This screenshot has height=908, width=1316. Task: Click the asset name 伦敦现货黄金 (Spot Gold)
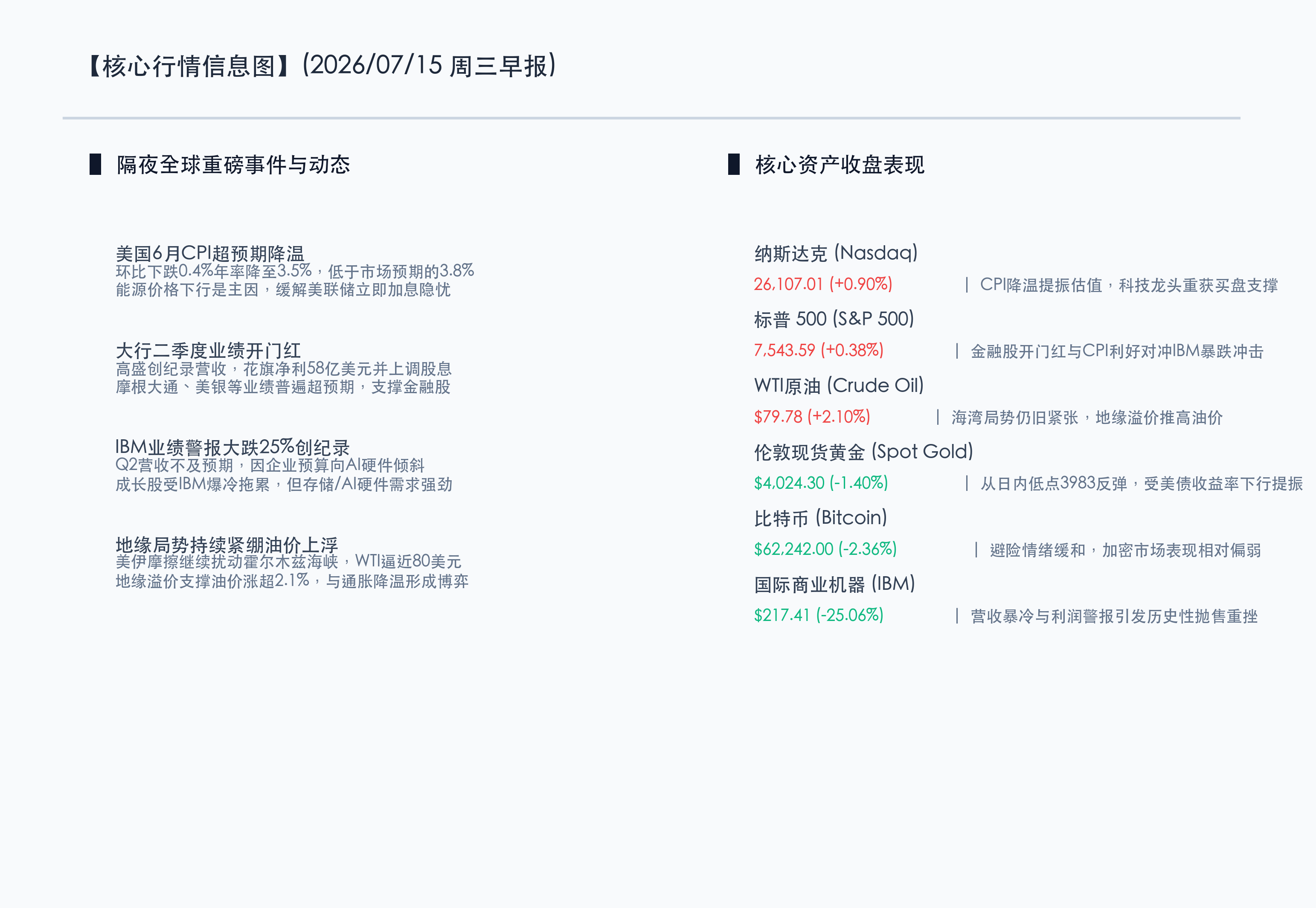[x=863, y=452]
